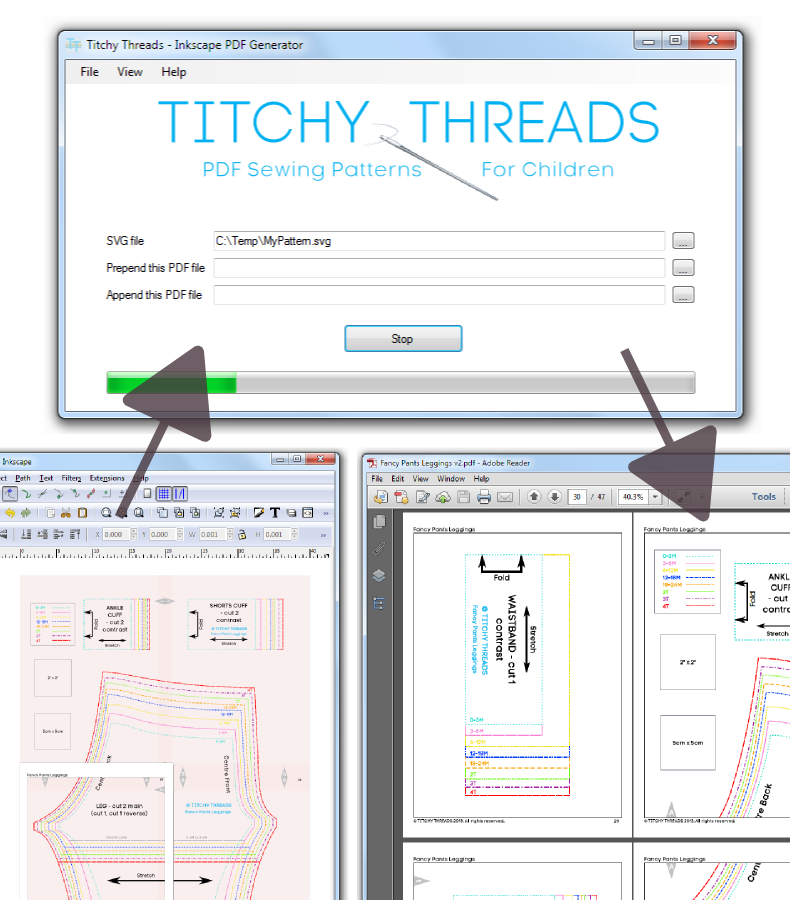Open Window menu in Adobe Reader

[451, 479]
